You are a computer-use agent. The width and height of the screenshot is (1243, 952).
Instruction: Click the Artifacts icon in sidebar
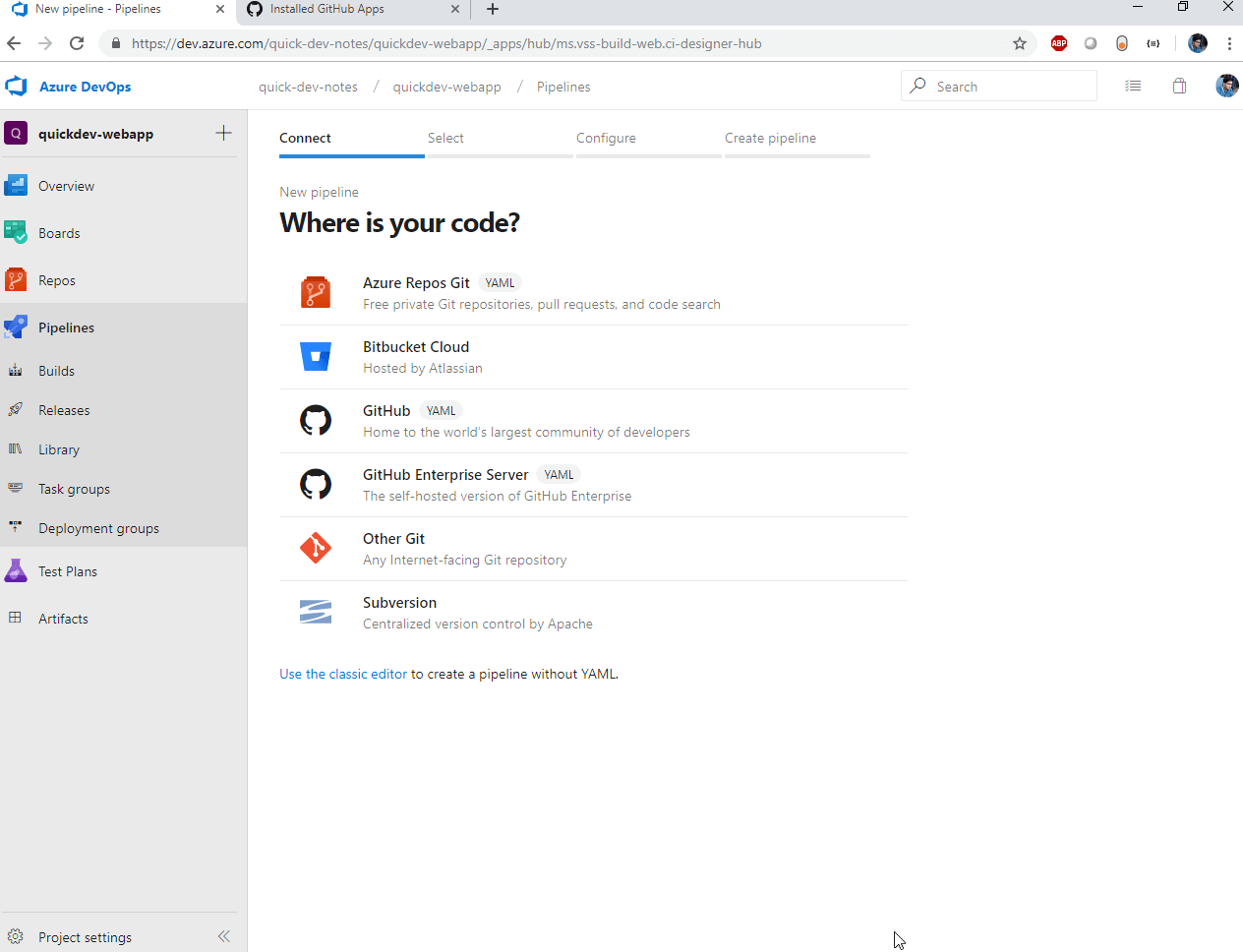tap(16, 618)
